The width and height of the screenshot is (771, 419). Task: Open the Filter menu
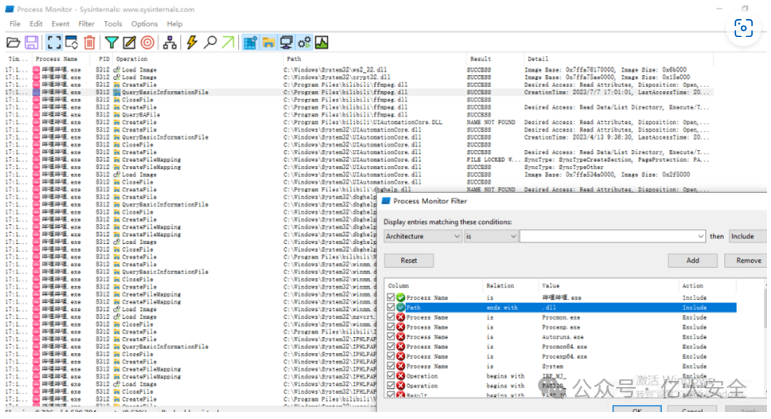coord(87,23)
